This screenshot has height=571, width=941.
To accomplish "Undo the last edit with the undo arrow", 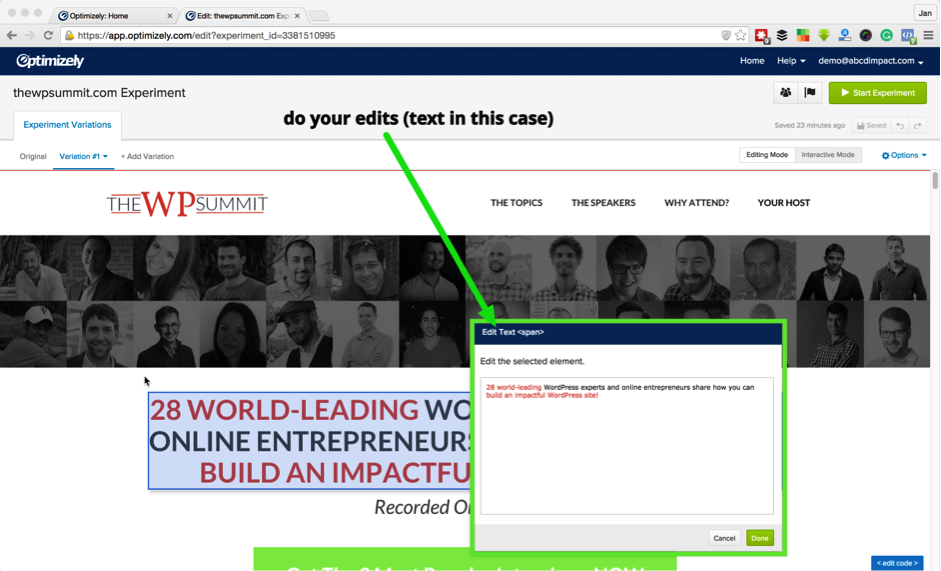I will coord(900,125).
